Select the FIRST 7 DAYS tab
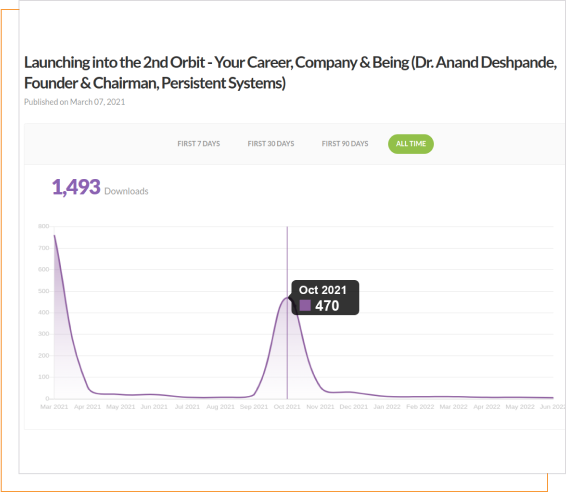This screenshot has height=492, width=566. 199,144
